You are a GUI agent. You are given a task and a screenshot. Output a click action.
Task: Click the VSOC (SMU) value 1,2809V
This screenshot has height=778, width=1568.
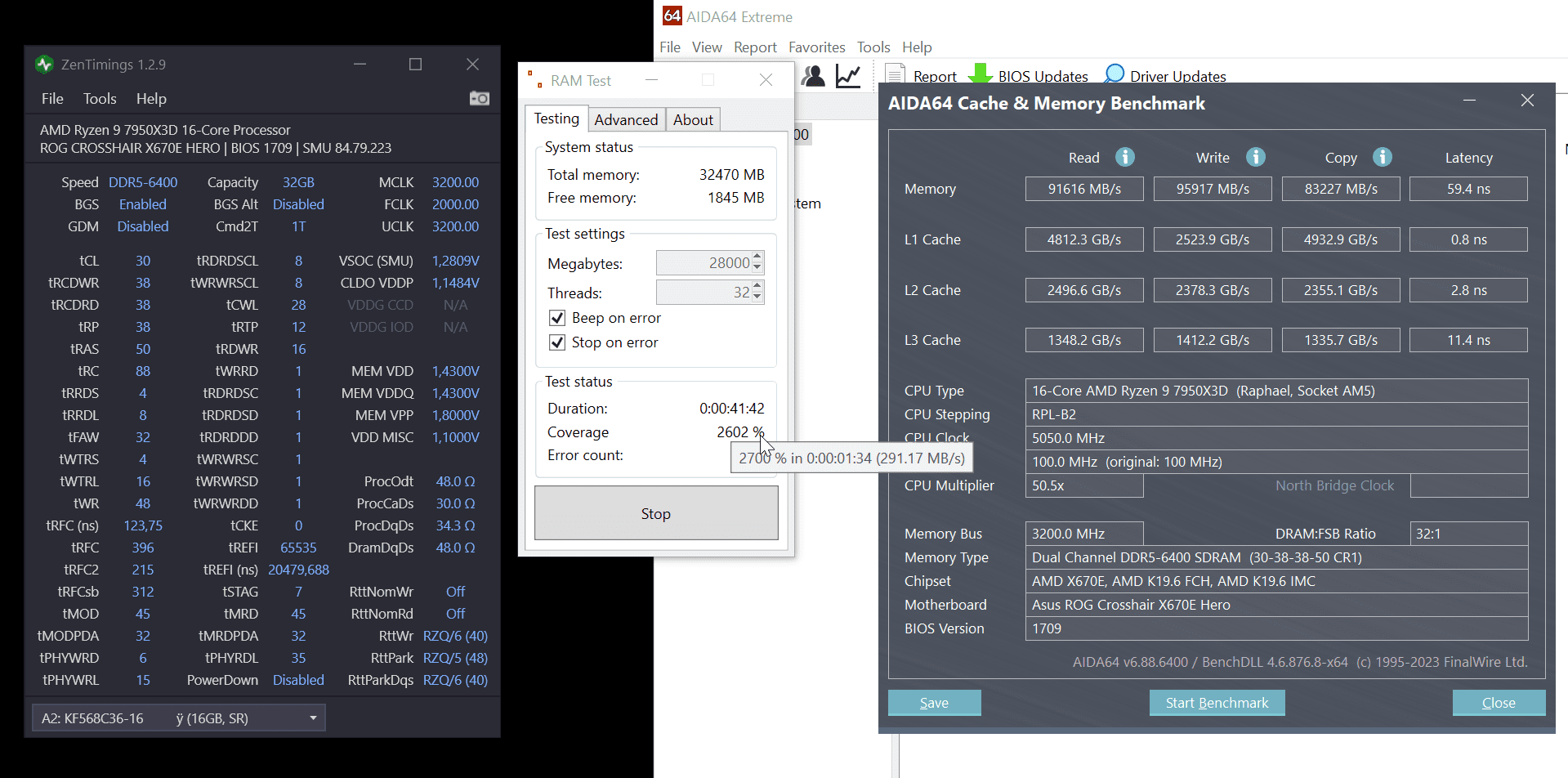(x=455, y=261)
